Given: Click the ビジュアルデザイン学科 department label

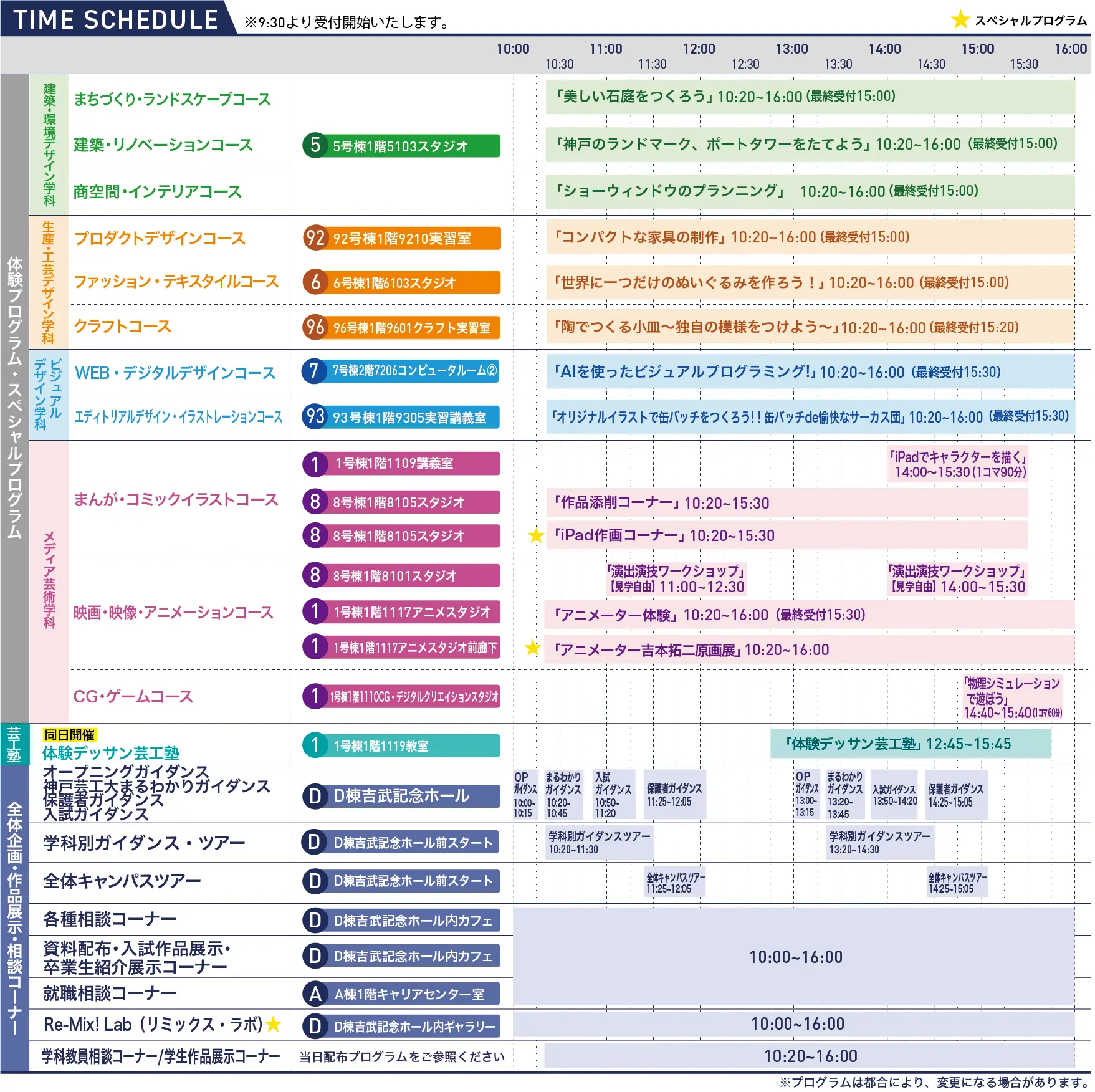Looking at the screenshot, I should point(48,395).
